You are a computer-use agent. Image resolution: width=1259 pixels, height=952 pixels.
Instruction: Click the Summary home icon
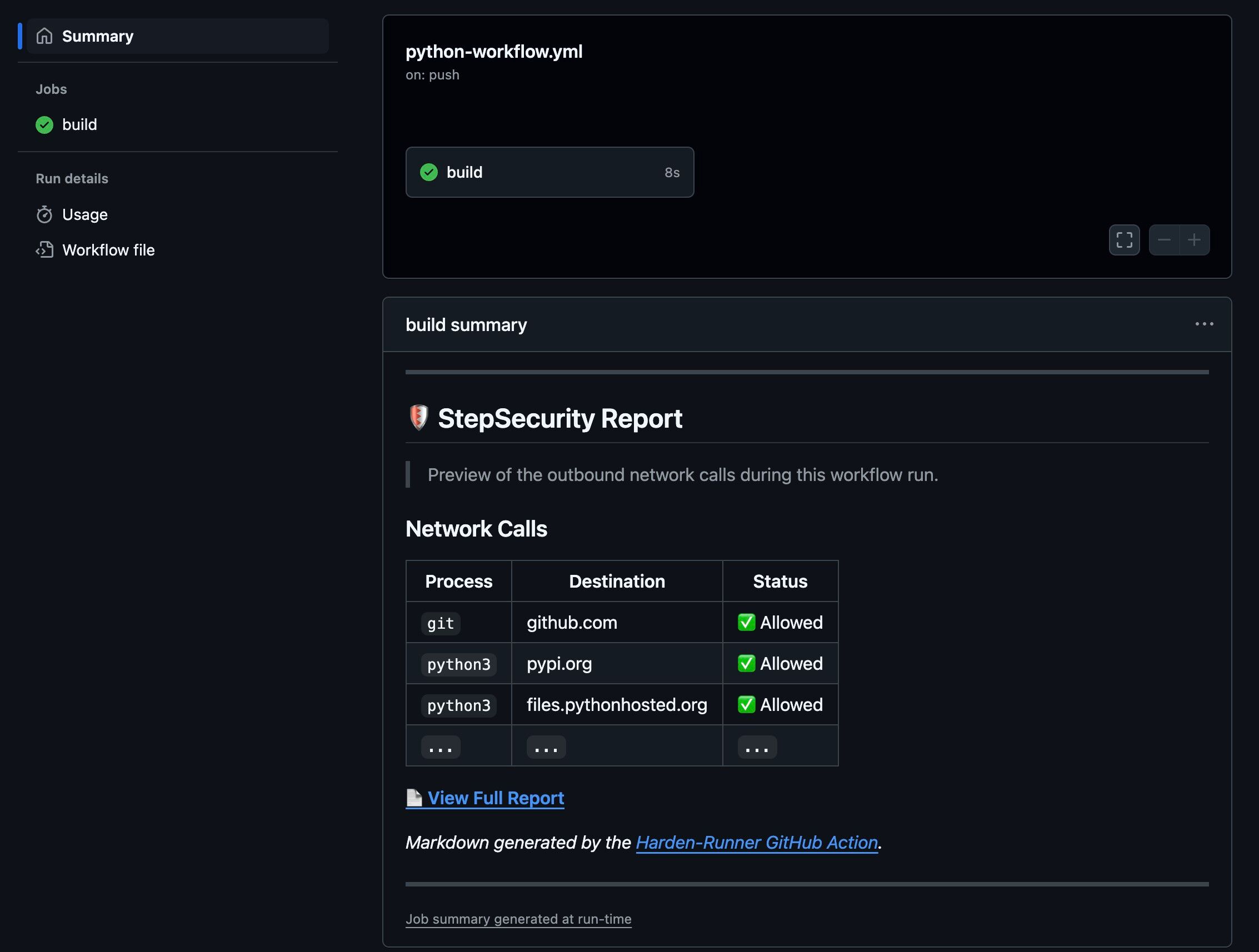(44, 36)
